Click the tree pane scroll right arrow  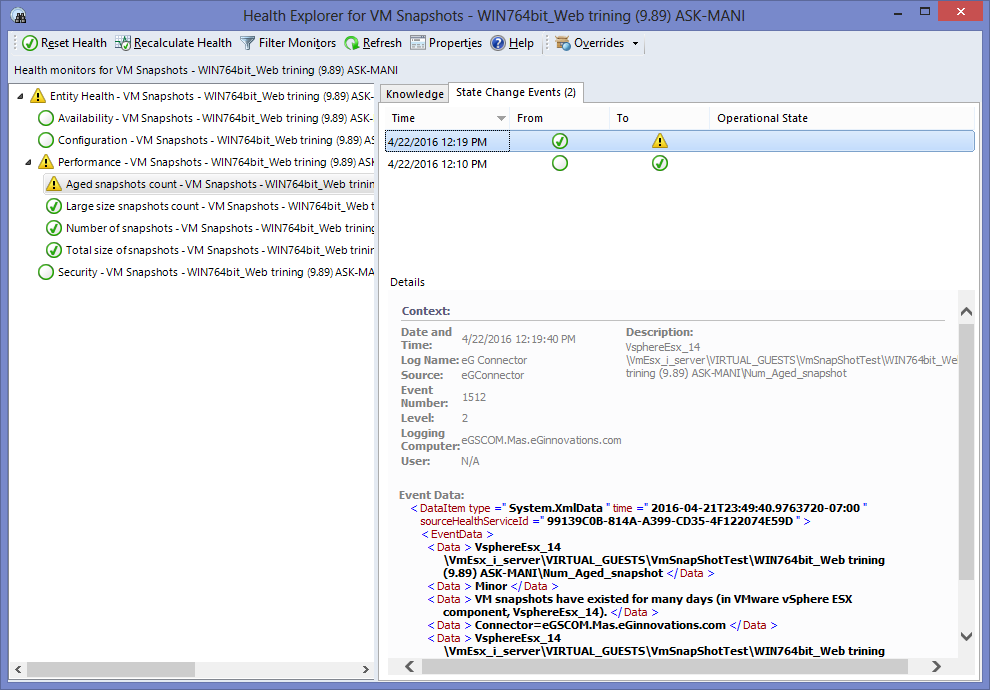(366, 669)
